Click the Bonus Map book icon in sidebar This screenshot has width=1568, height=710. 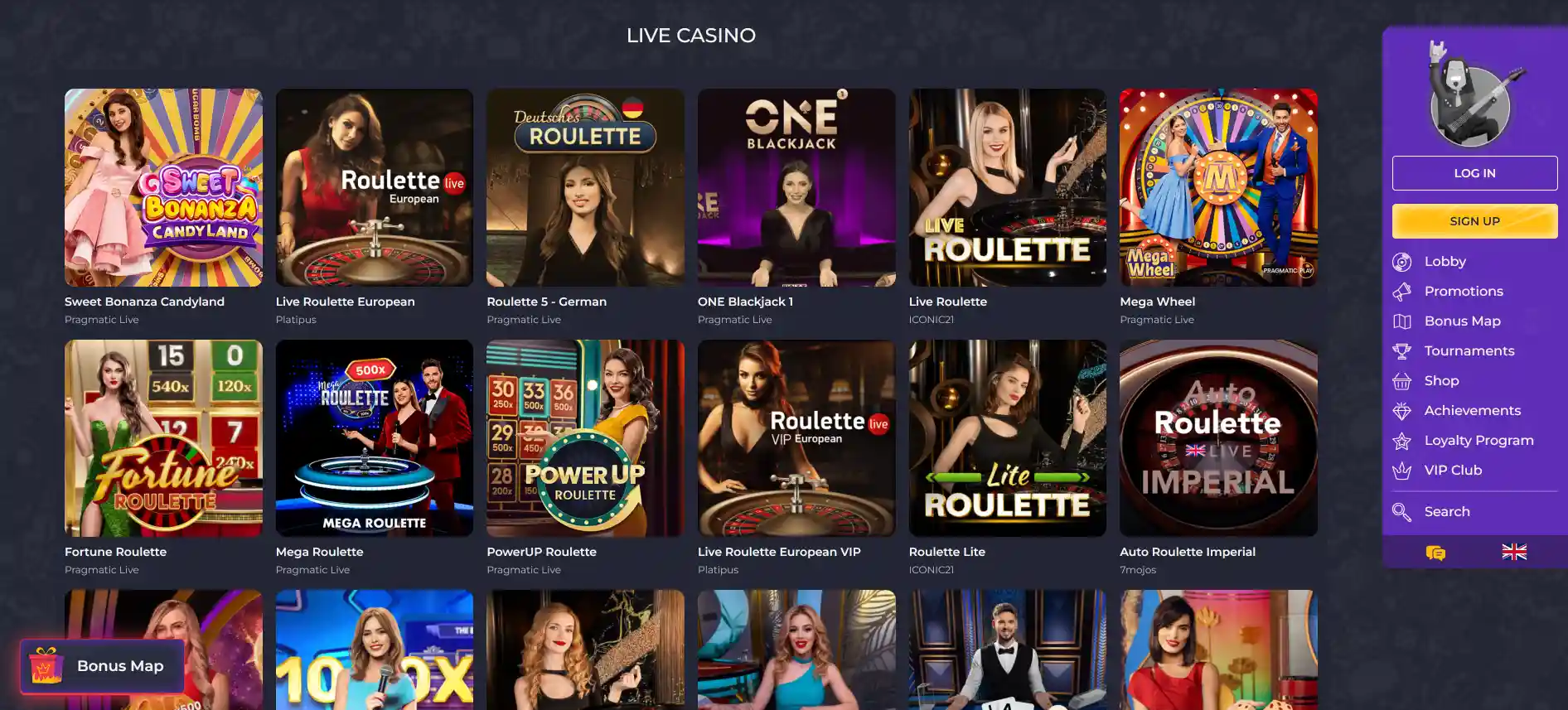(x=1401, y=321)
